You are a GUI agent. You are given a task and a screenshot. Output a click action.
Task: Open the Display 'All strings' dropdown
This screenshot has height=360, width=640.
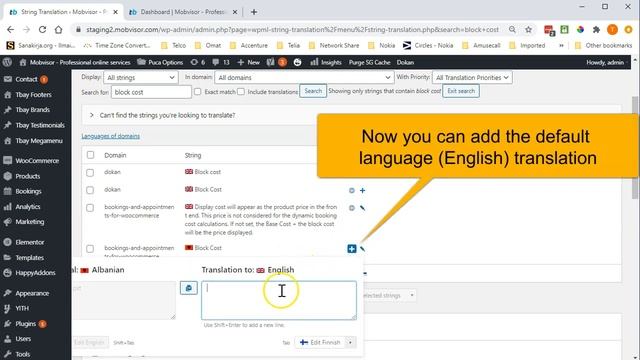coord(141,78)
